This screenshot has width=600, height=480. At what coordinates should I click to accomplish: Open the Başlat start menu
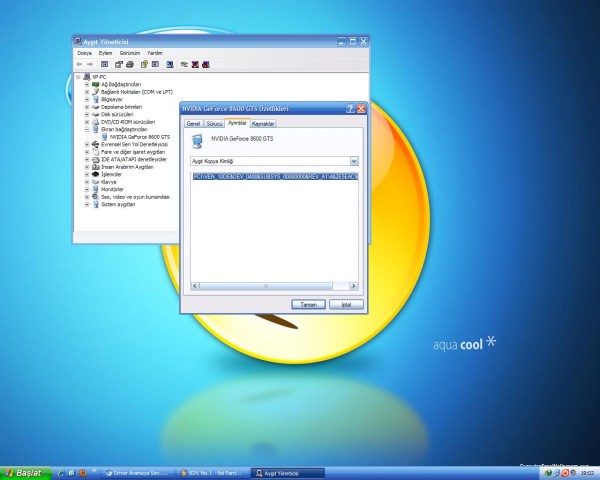pos(22,472)
